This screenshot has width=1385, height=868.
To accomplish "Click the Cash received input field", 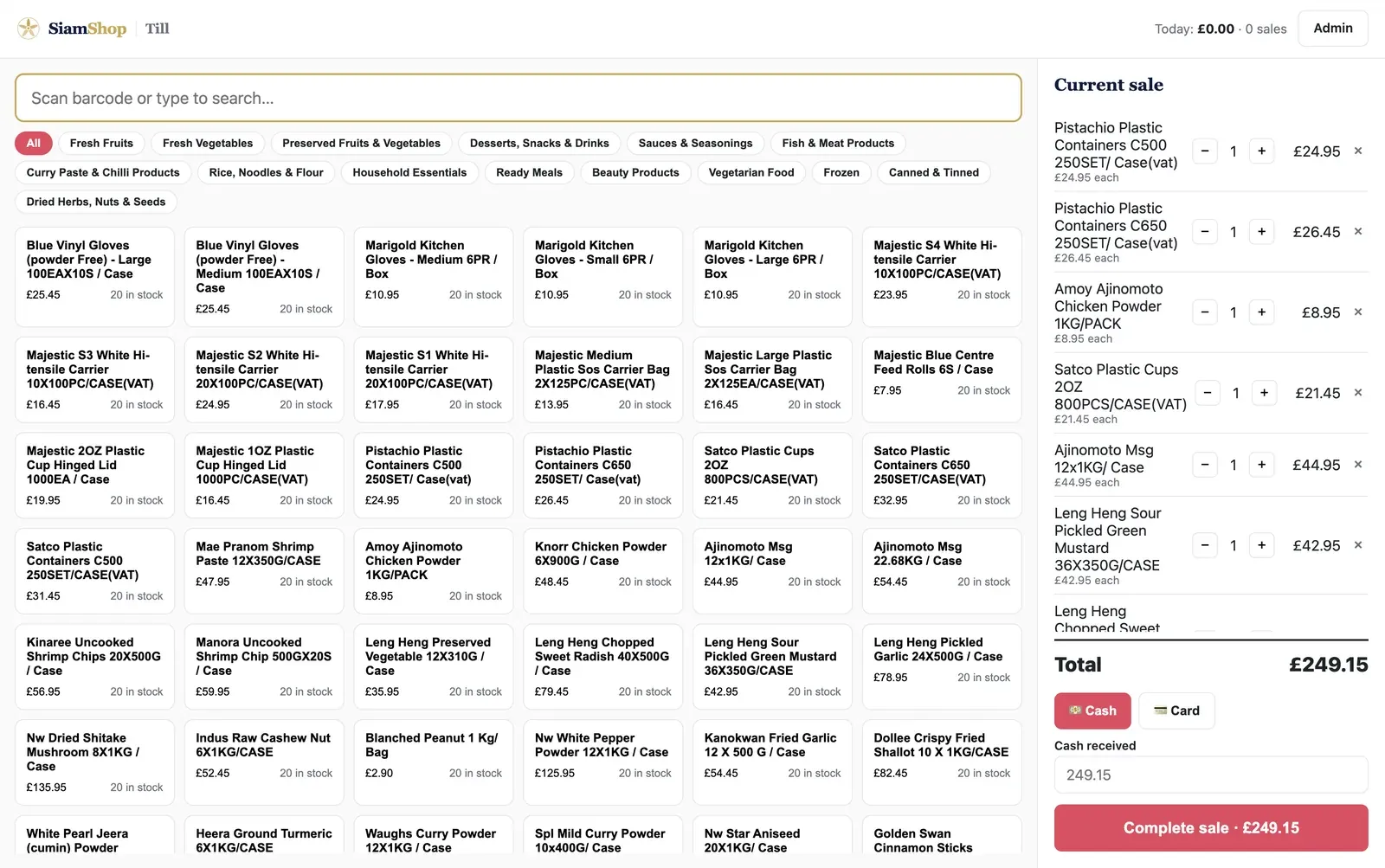I will pos(1211,775).
